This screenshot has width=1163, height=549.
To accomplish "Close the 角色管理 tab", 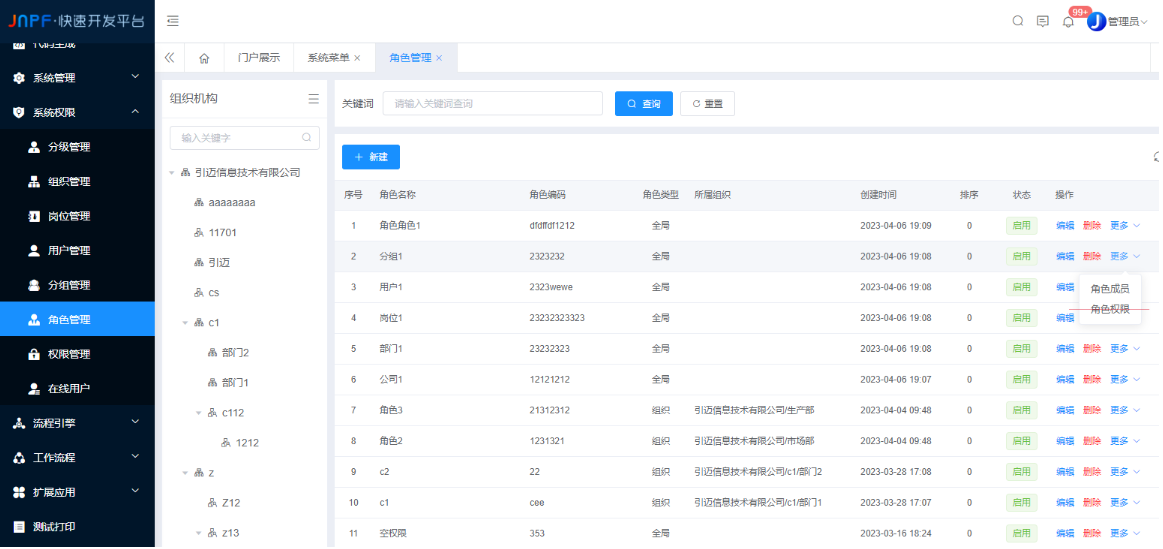I will (x=439, y=58).
